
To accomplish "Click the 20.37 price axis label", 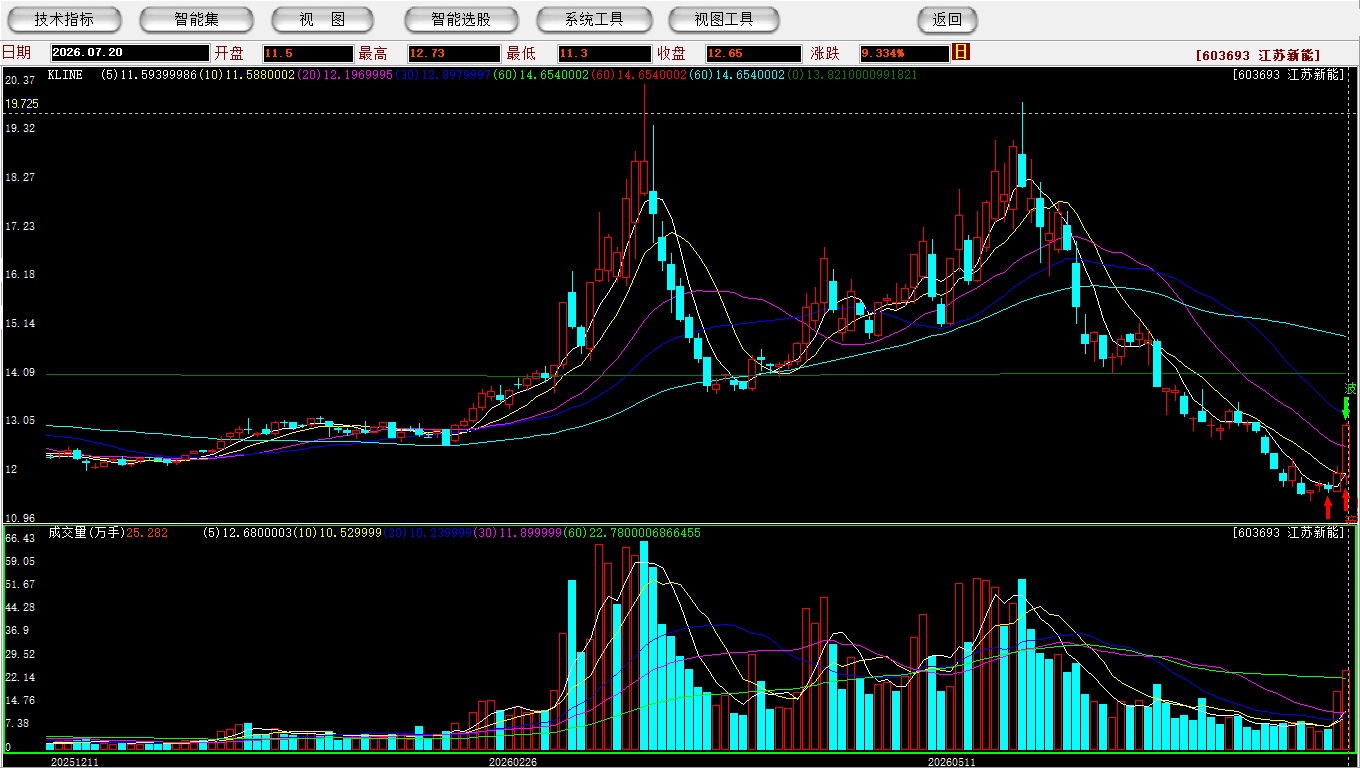I will 20,80.
